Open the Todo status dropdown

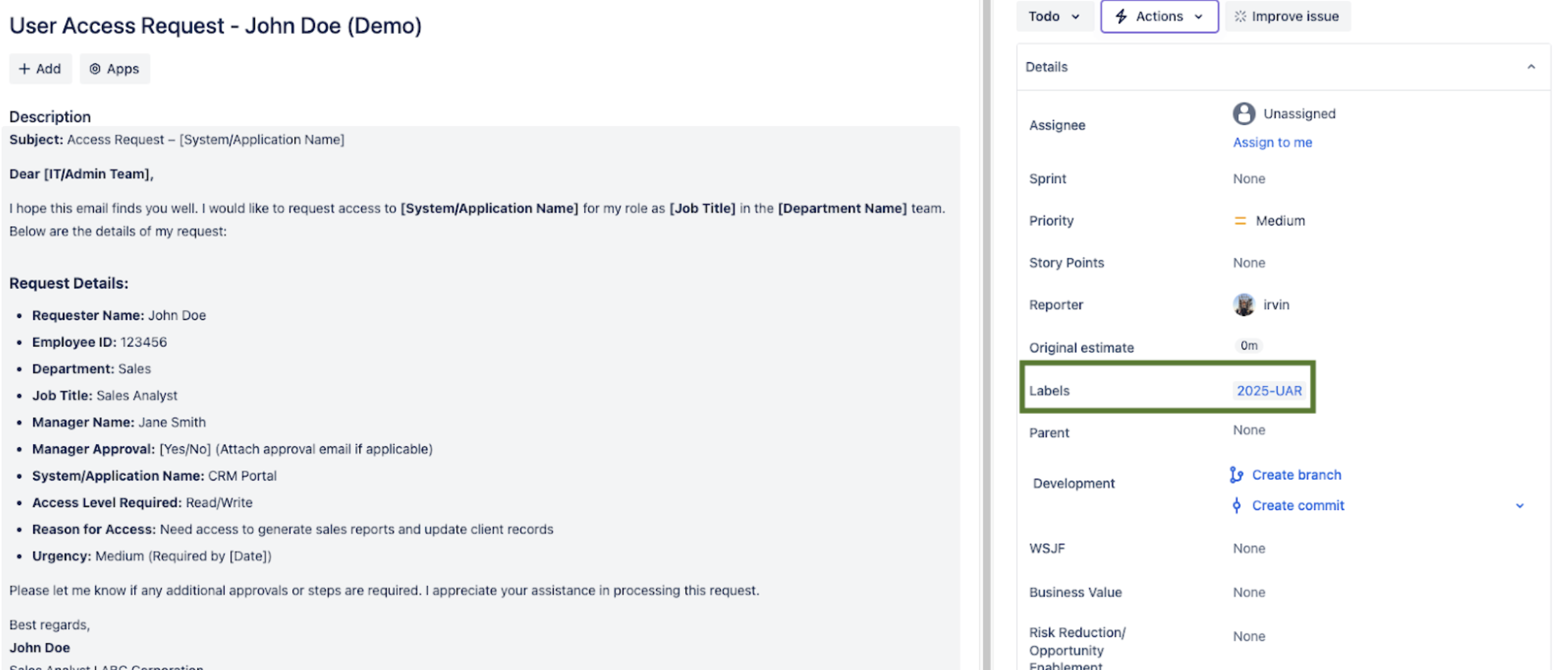coord(1054,16)
